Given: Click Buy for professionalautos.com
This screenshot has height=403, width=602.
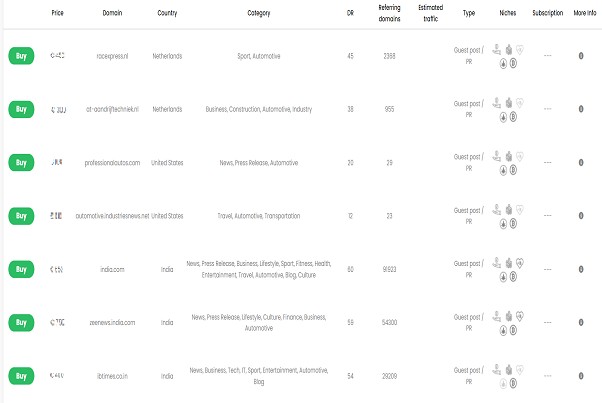Looking at the screenshot, I should pos(21,163).
